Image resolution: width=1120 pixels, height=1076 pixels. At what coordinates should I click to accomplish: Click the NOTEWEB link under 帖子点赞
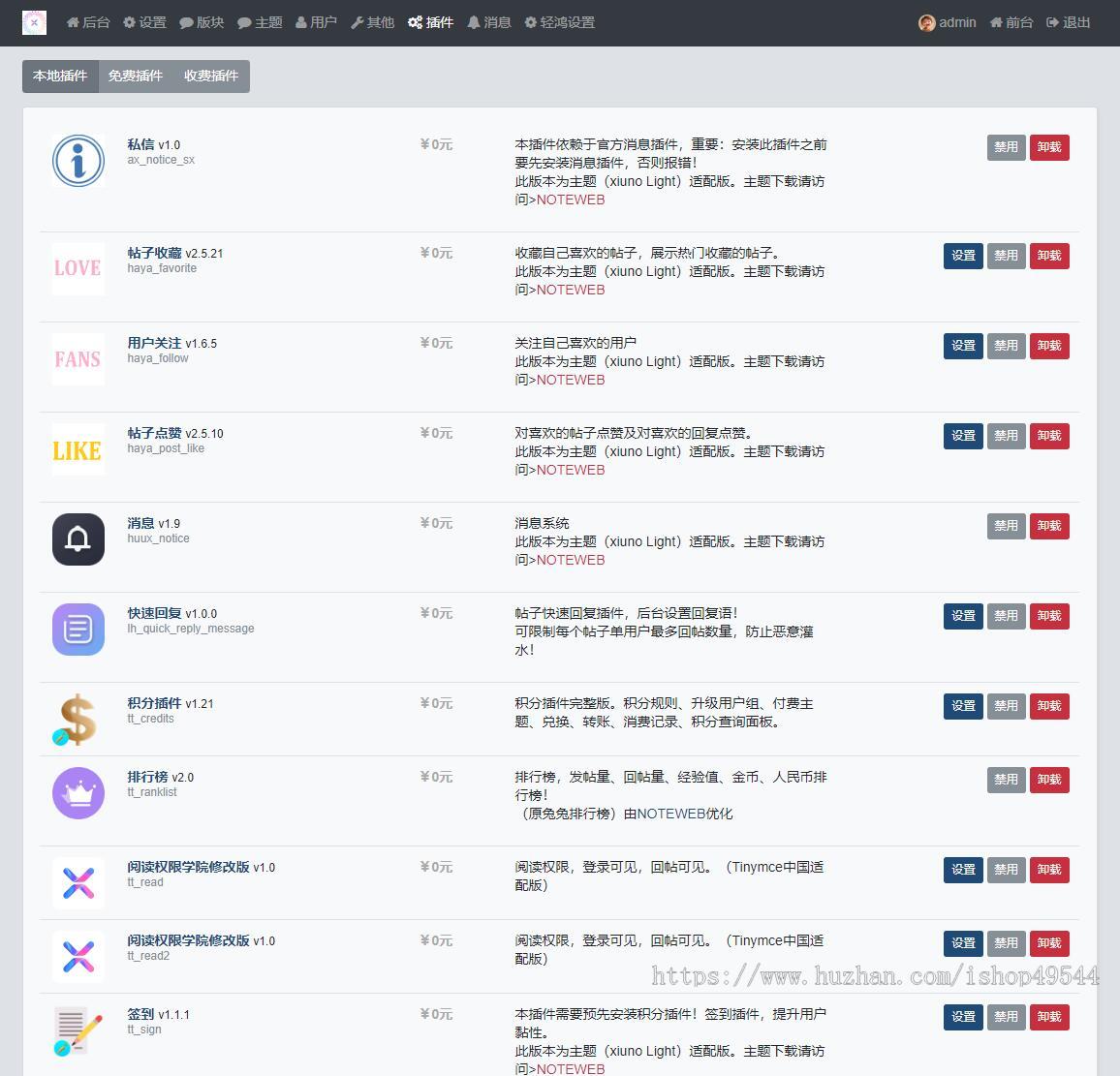point(570,470)
